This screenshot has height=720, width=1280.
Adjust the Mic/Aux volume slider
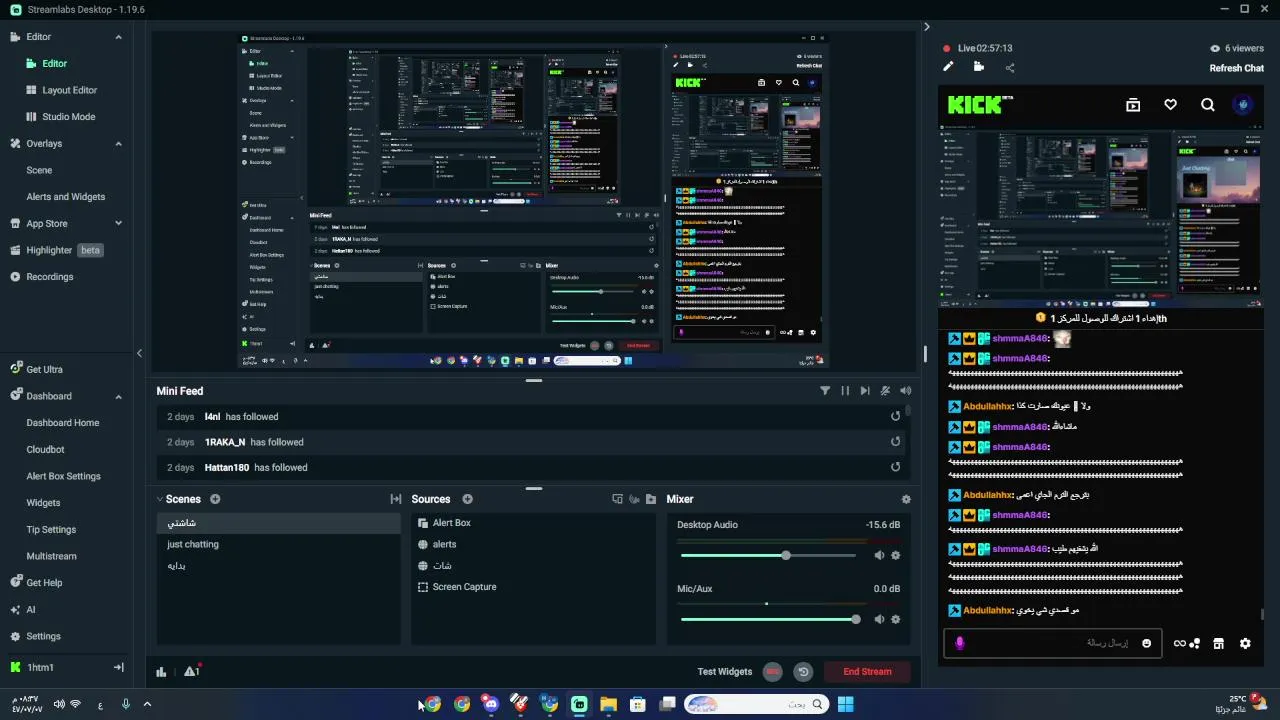point(768,619)
